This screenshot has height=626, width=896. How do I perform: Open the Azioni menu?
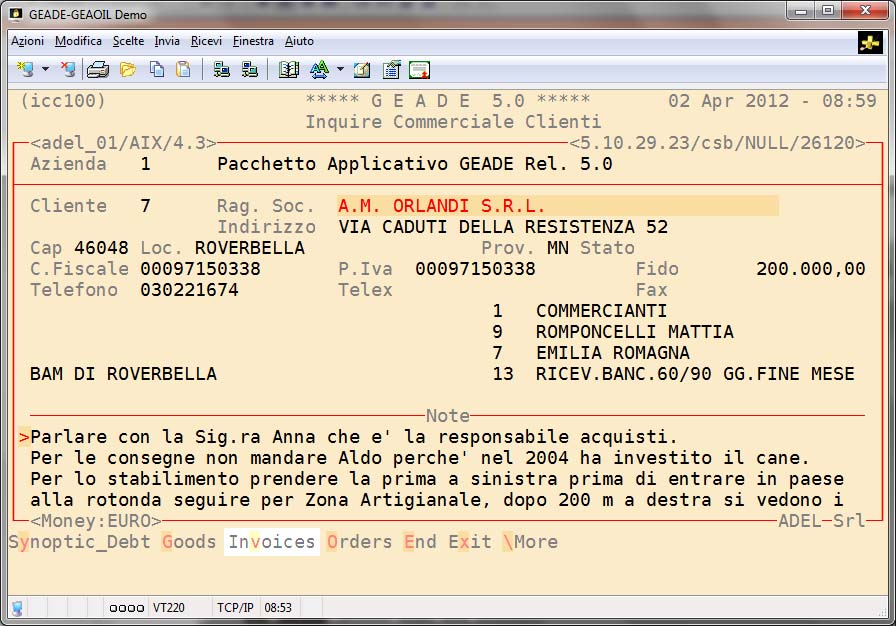pos(28,41)
